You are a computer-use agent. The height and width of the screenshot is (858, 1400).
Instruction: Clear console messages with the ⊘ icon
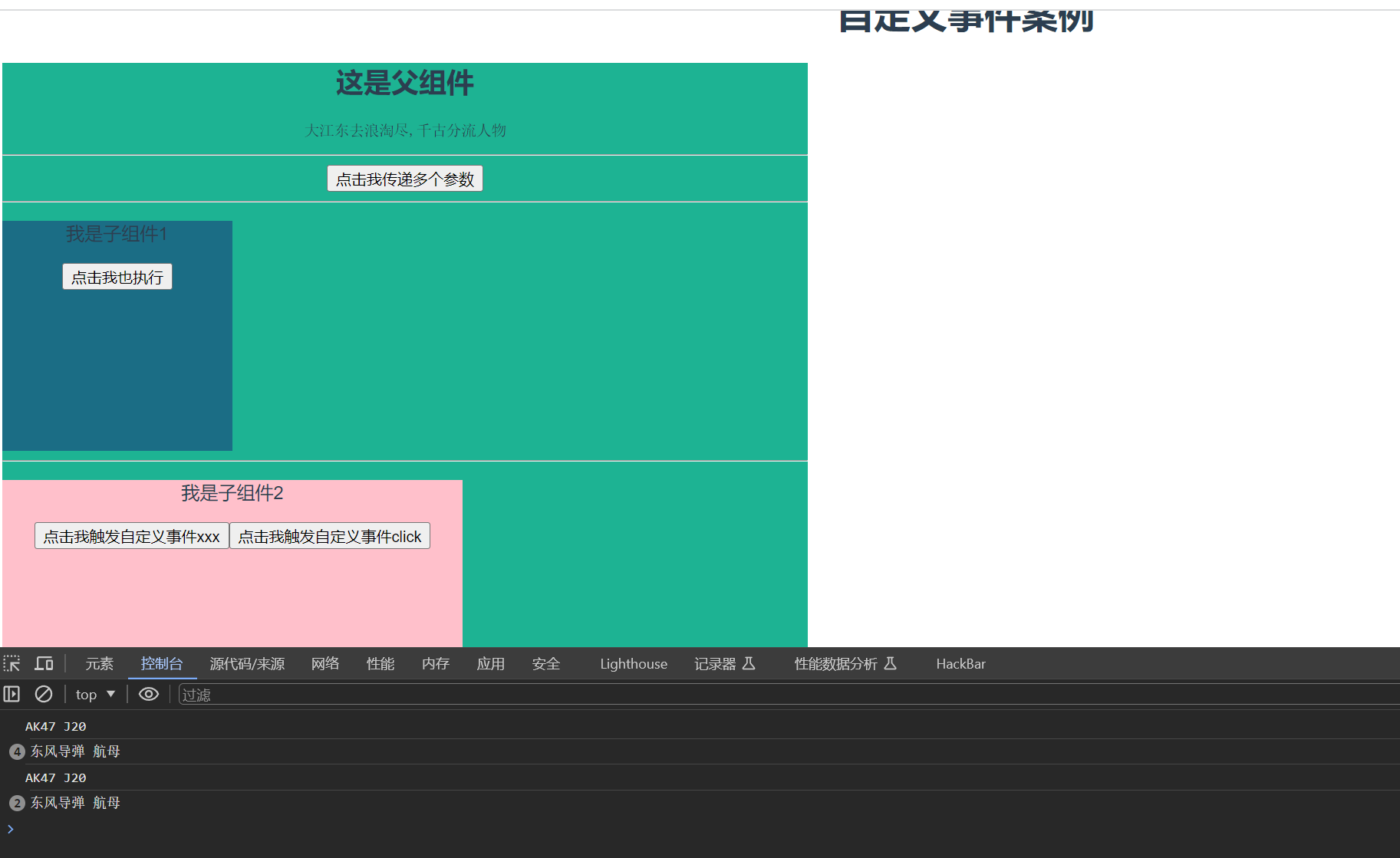[43, 694]
